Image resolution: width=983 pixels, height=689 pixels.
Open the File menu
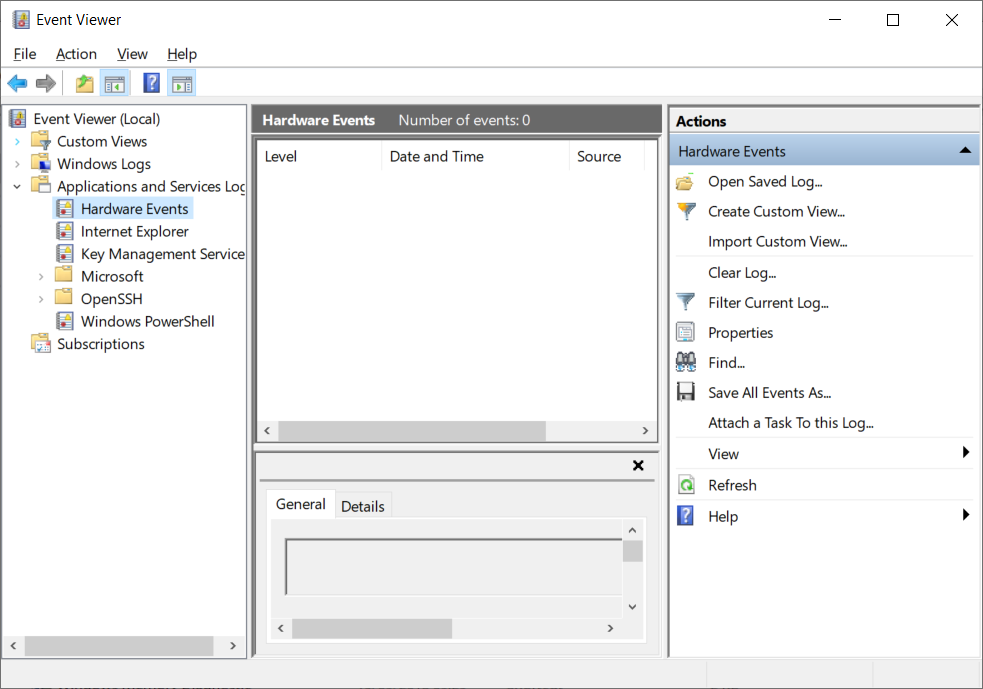click(24, 54)
